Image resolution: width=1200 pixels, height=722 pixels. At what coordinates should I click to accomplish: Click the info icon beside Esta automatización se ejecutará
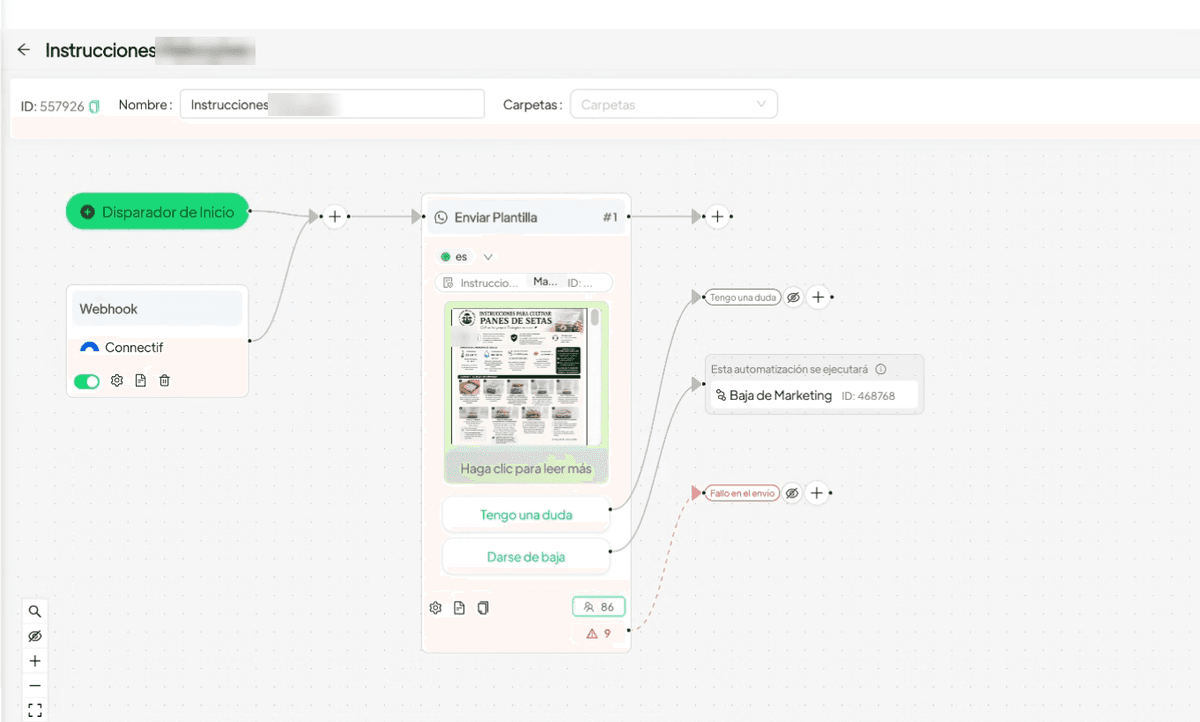[x=881, y=369]
